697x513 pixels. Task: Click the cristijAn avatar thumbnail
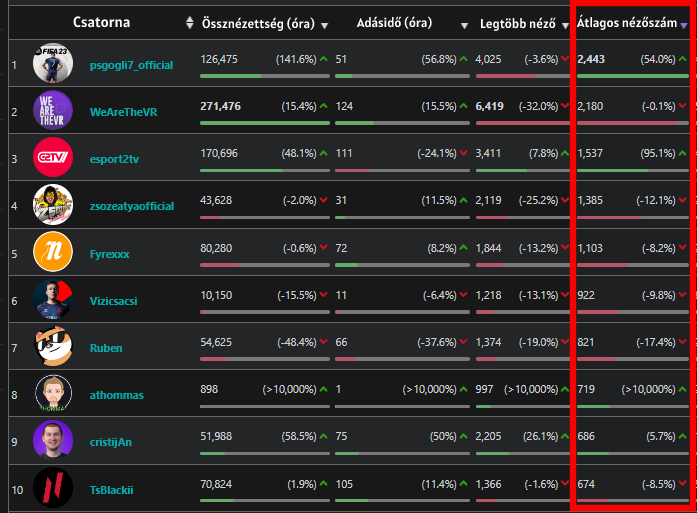[x=53, y=440]
